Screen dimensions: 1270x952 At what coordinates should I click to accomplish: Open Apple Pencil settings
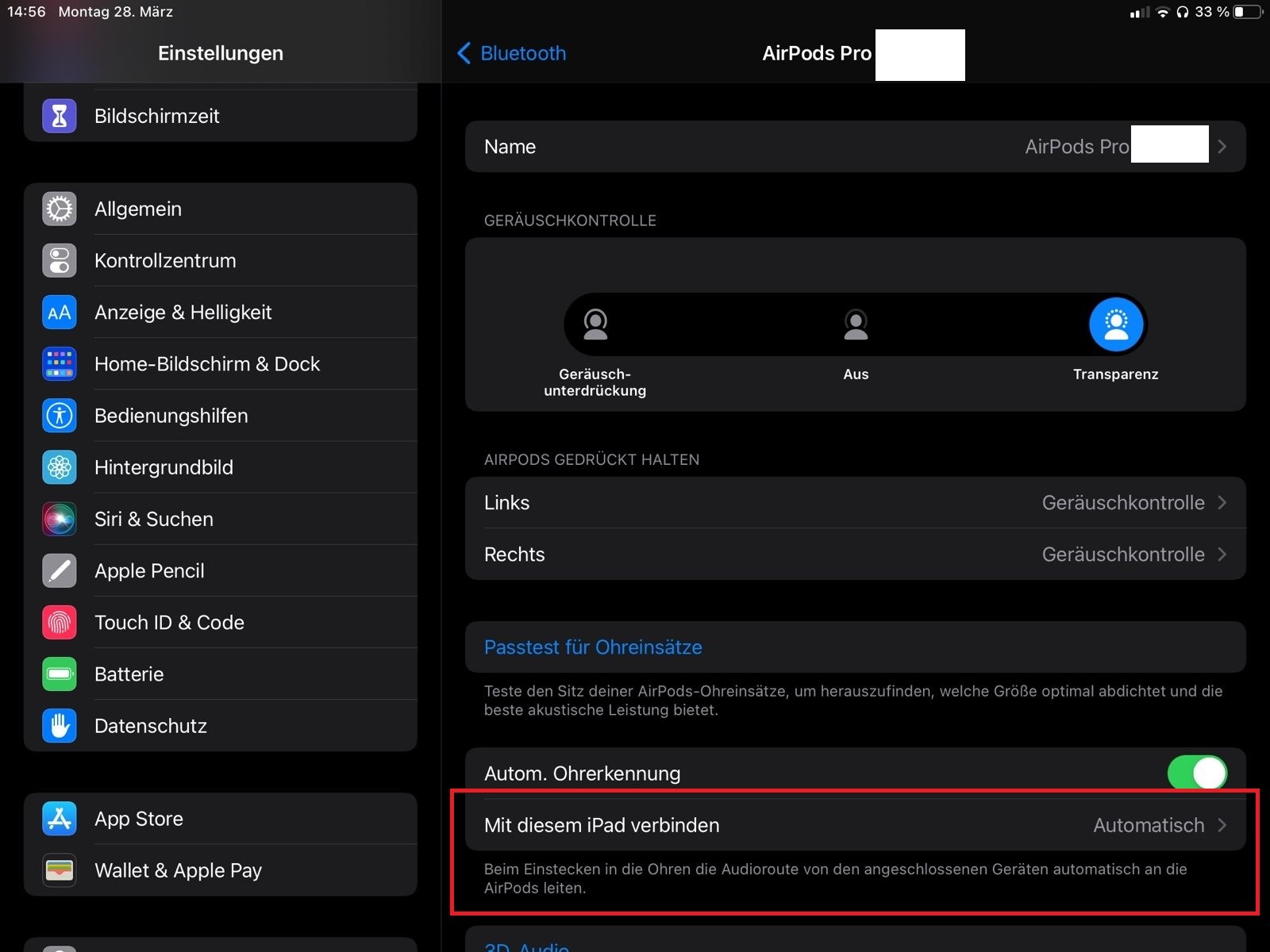[221, 570]
